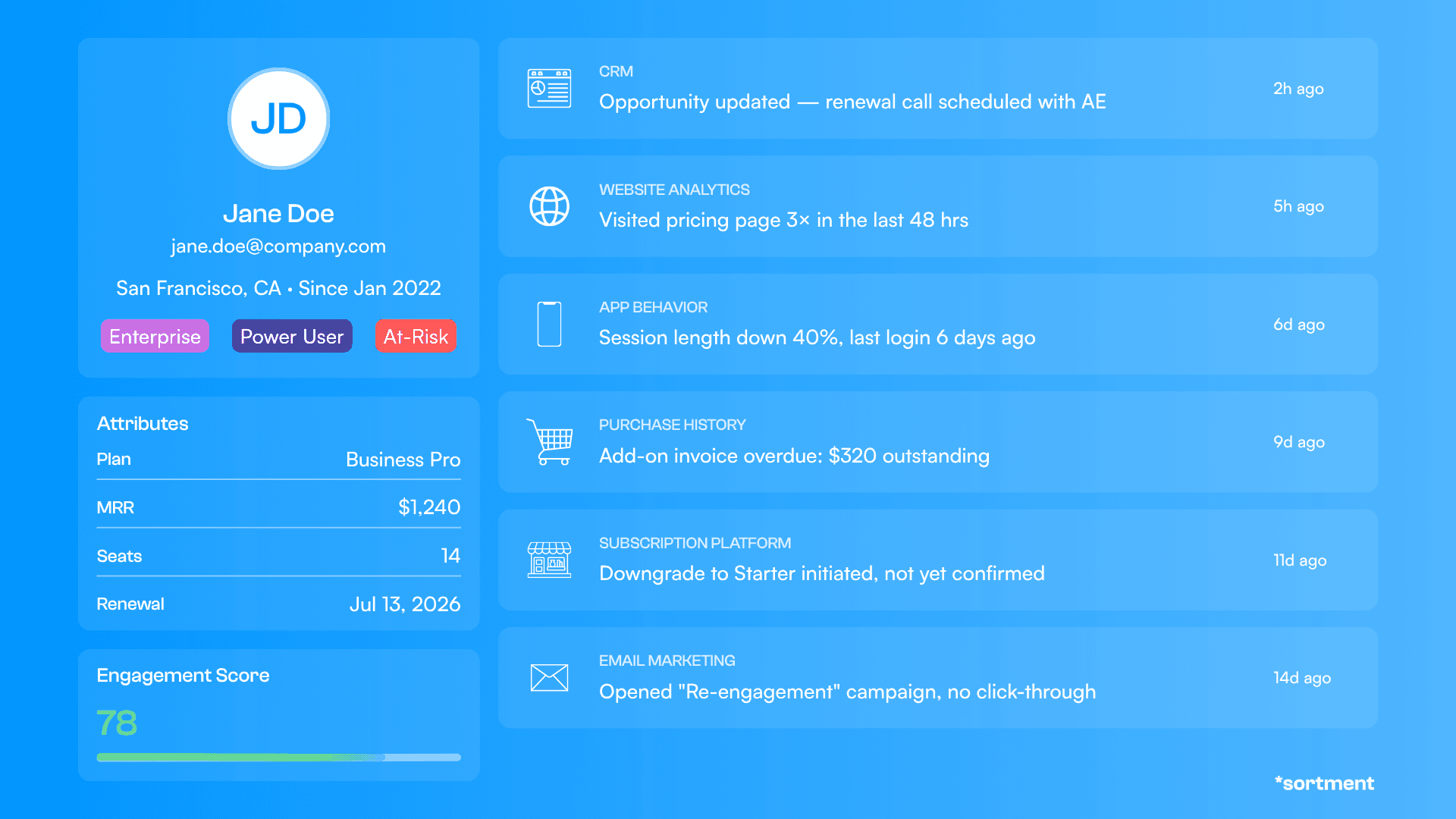Click the Email Marketing envelope icon
The image size is (1456, 819).
[x=549, y=678]
